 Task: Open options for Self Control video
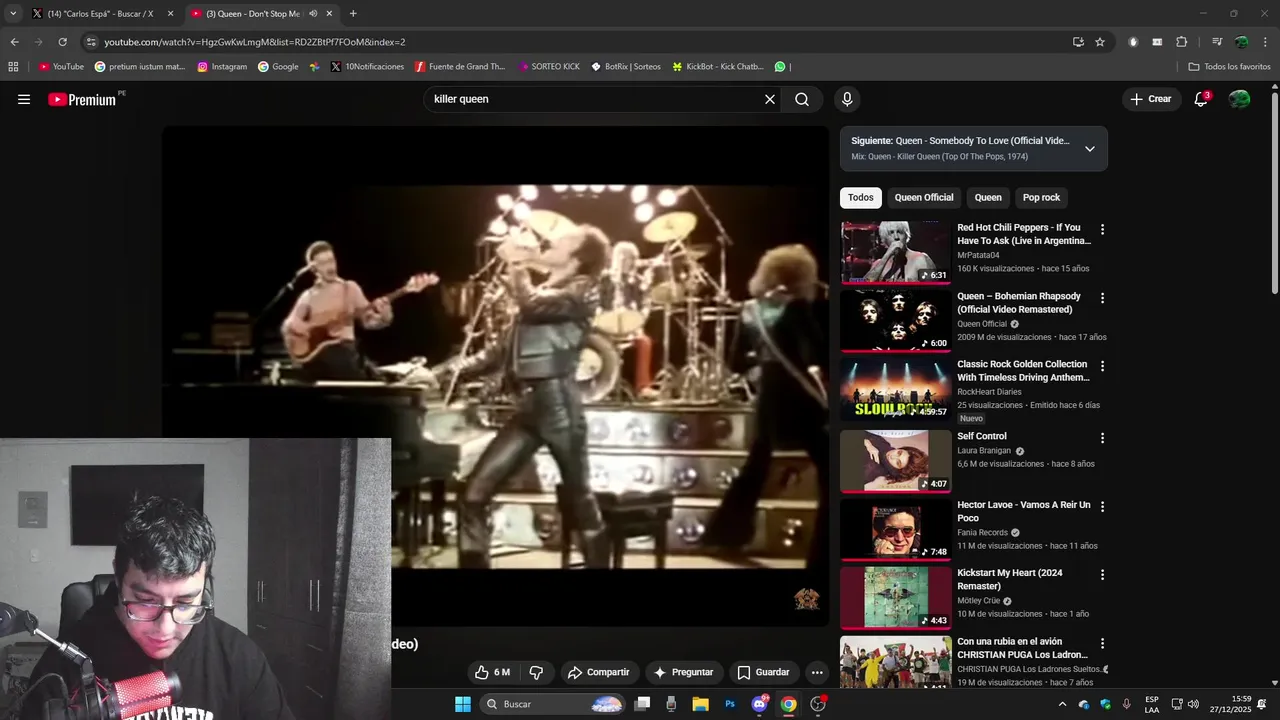pyautogui.click(x=1102, y=438)
